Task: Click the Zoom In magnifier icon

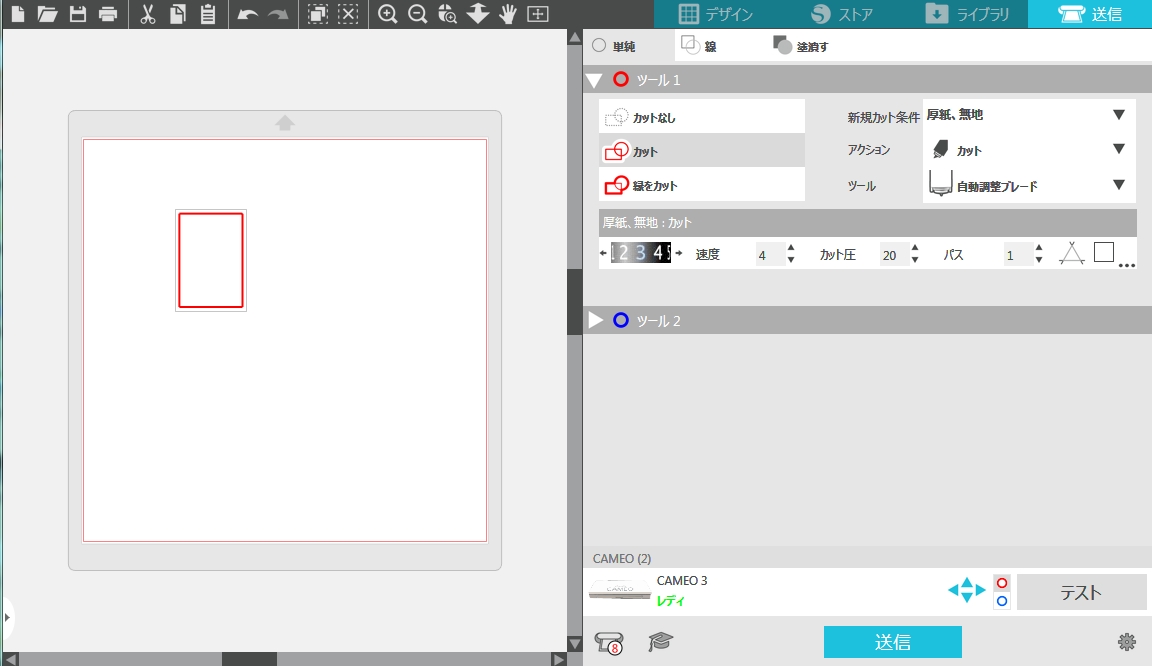Action: coord(388,14)
